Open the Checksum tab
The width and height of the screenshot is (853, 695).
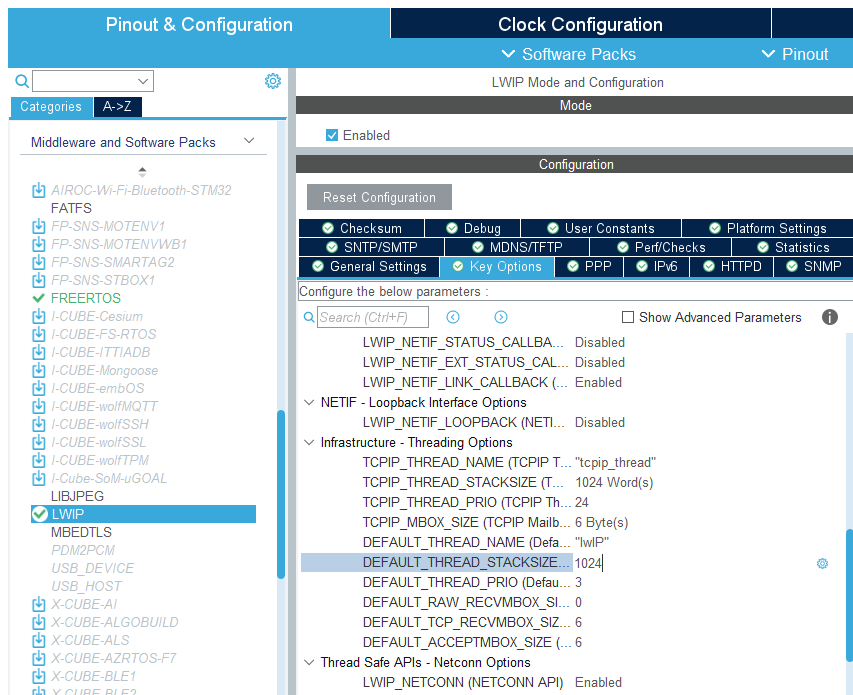coord(362,228)
